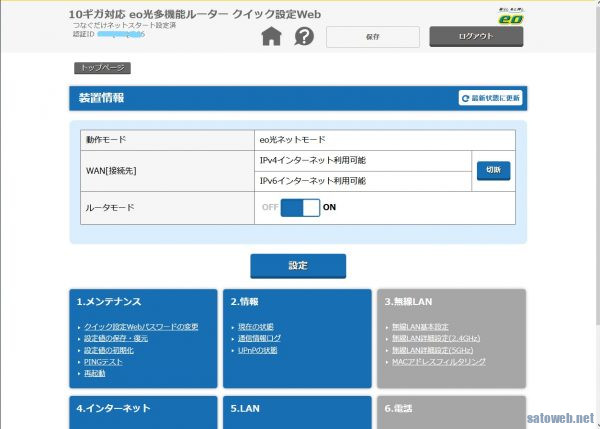Click 最新状態に更新 refresh button

click(490, 98)
